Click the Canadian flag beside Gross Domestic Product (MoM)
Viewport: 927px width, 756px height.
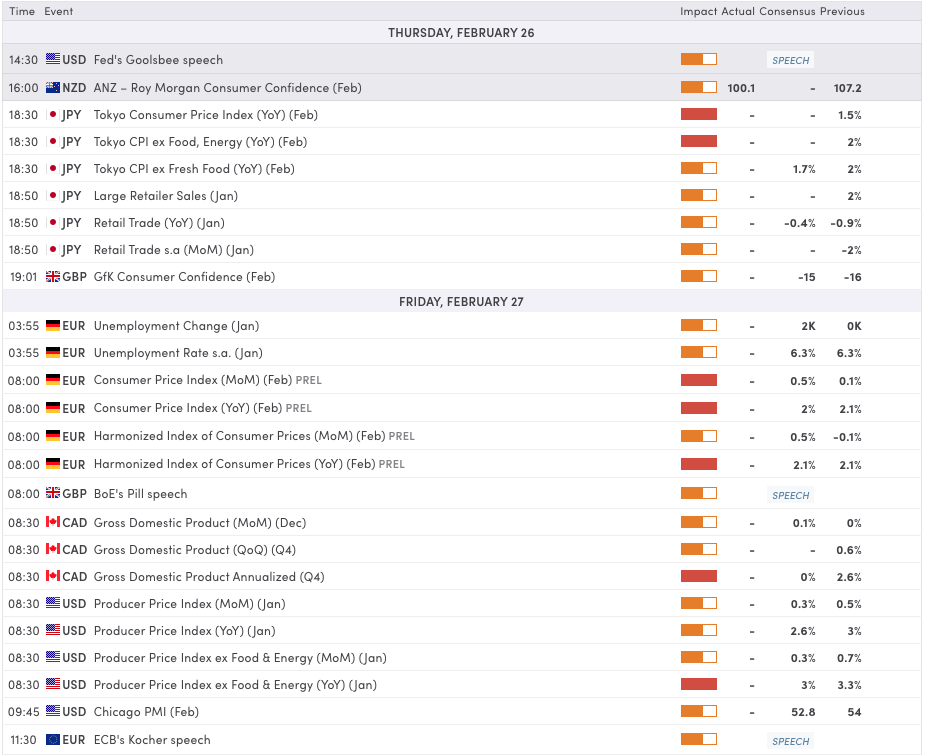click(55, 522)
